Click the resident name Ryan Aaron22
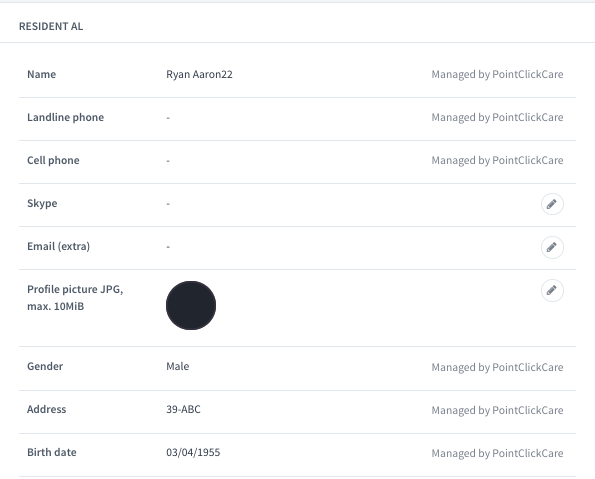Viewport: 595px width, 479px height. [199, 74]
